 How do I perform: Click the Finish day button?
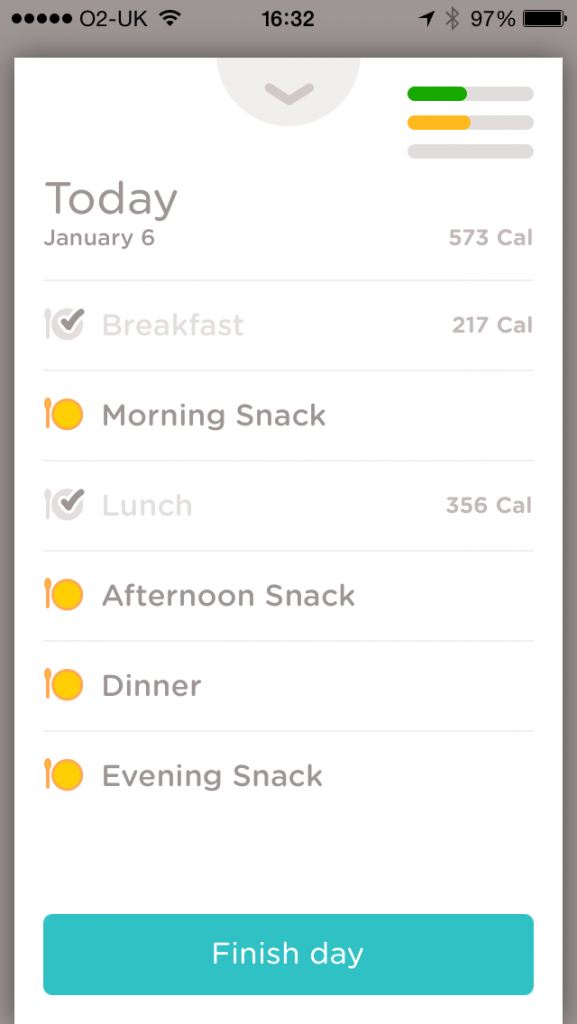[x=288, y=954]
